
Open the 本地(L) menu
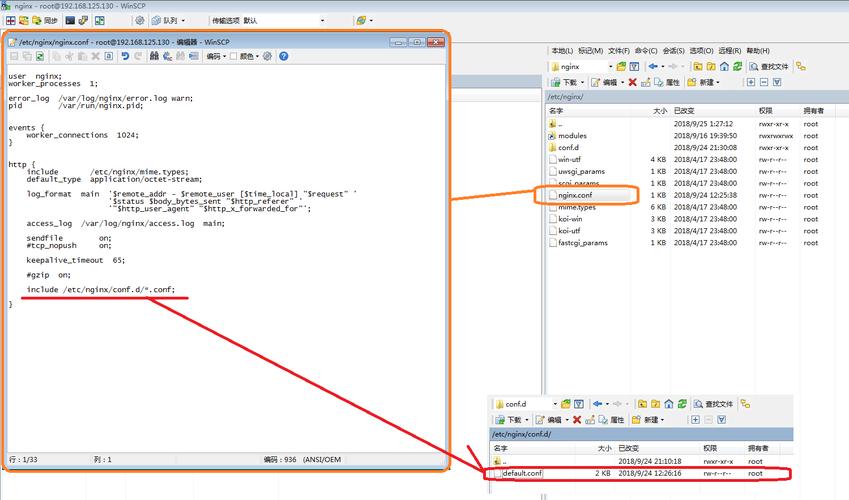tap(562, 51)
